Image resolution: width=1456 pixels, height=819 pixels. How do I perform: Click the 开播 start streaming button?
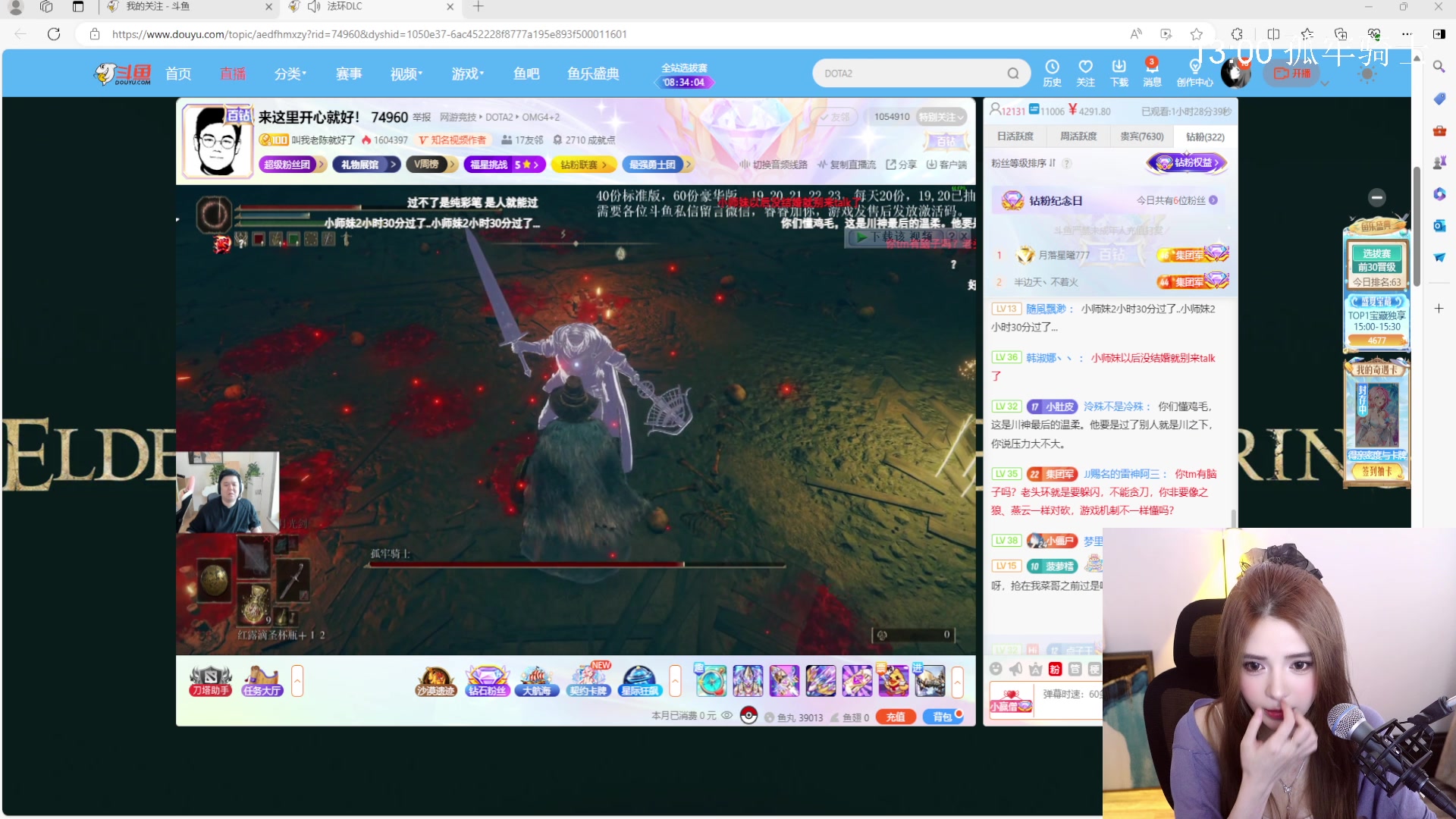[1292, 73]
